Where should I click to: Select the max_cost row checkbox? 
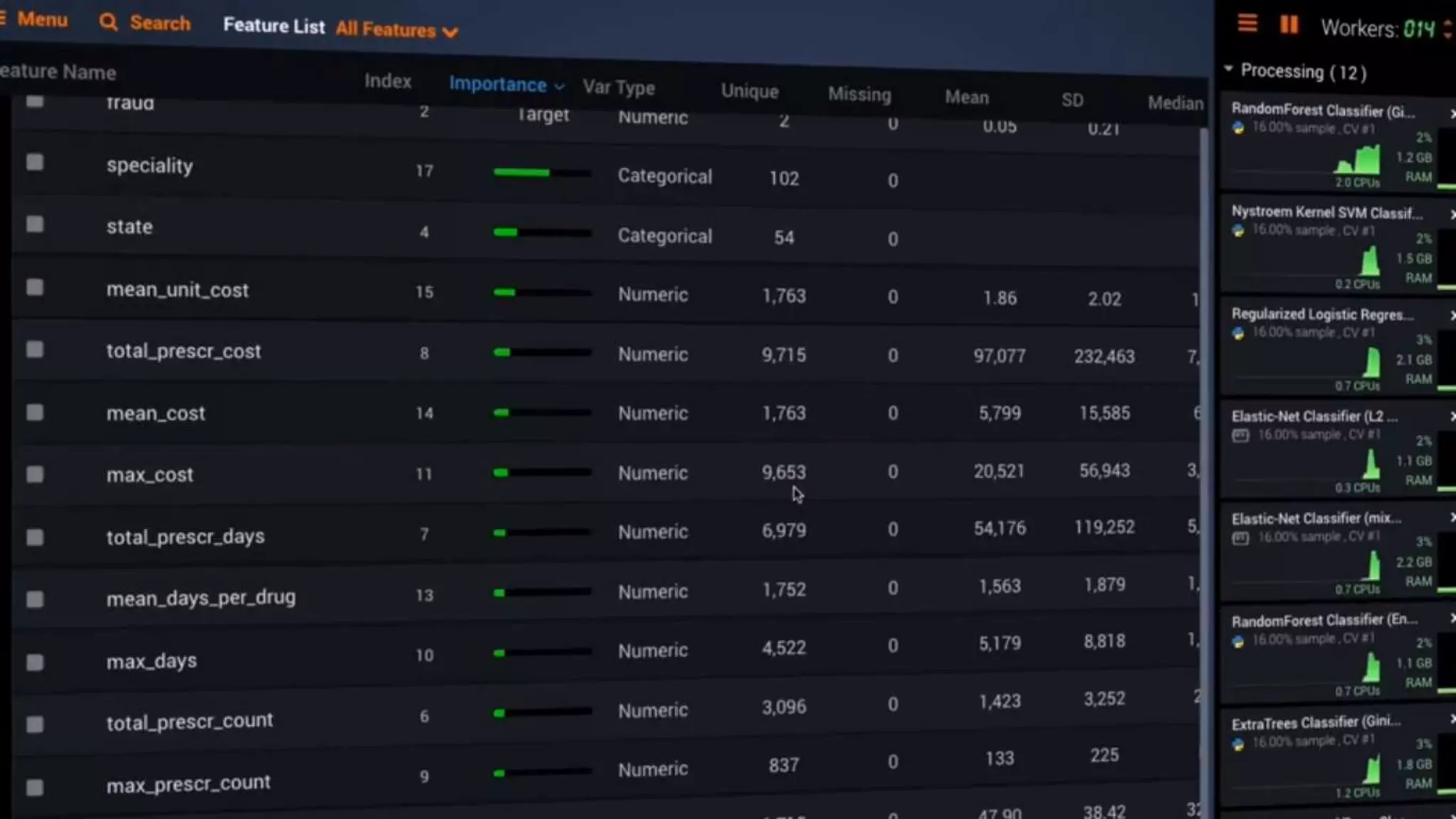click(x=34, y=474)
